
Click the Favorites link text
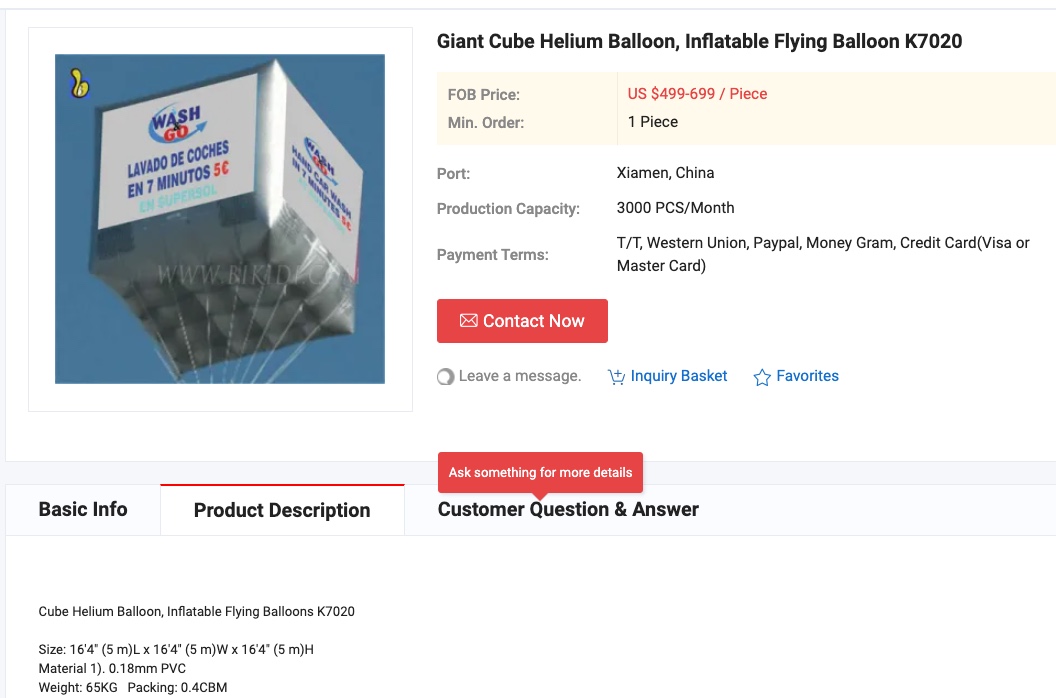[x=807, y=376]
